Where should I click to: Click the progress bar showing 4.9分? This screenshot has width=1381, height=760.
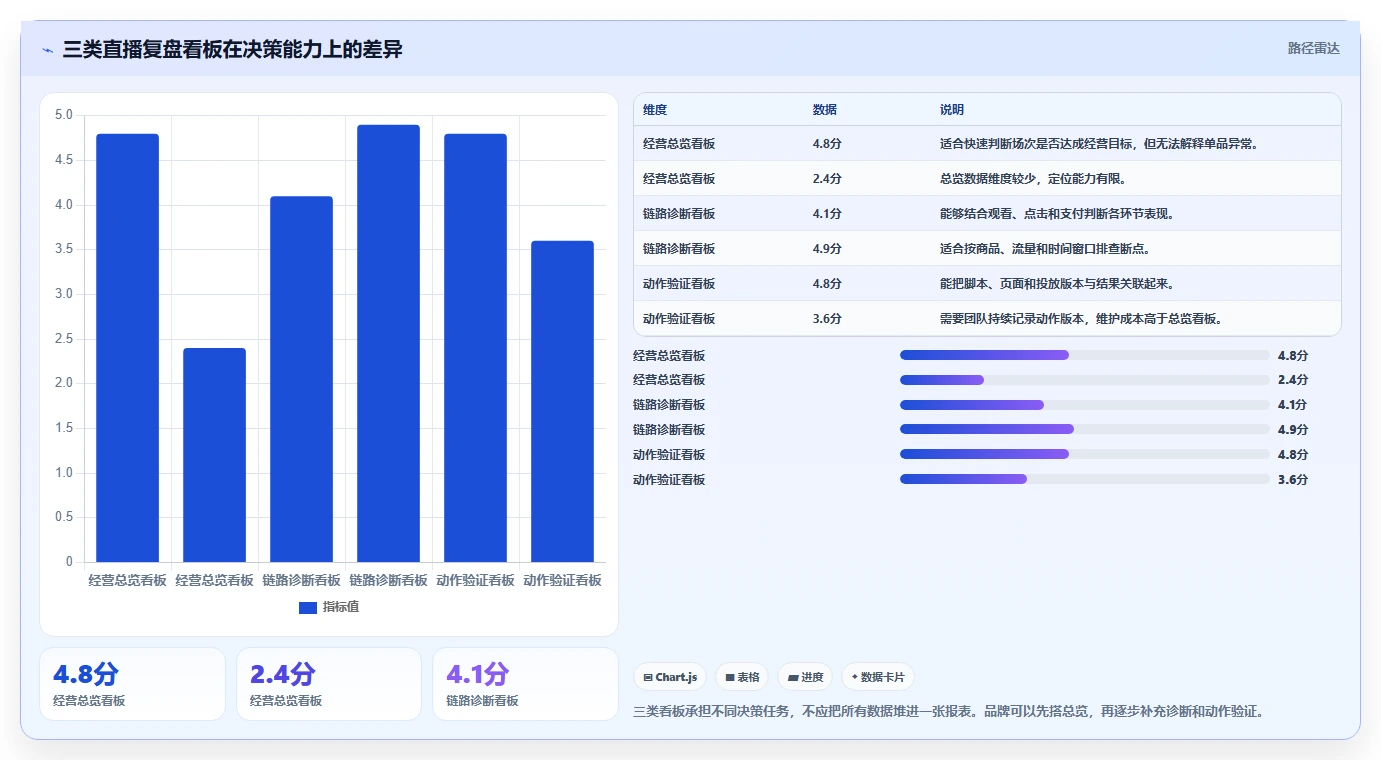tap(1084, 429)
